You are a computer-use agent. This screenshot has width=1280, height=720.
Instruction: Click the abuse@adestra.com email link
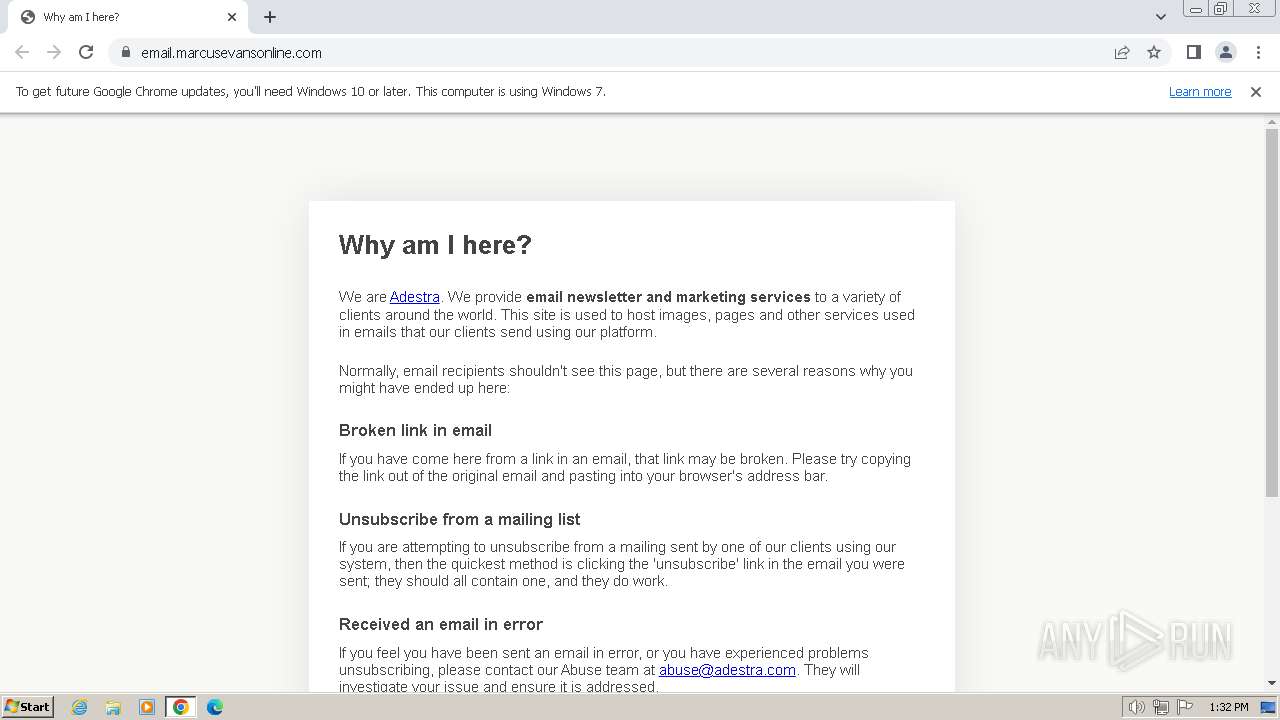727,670
